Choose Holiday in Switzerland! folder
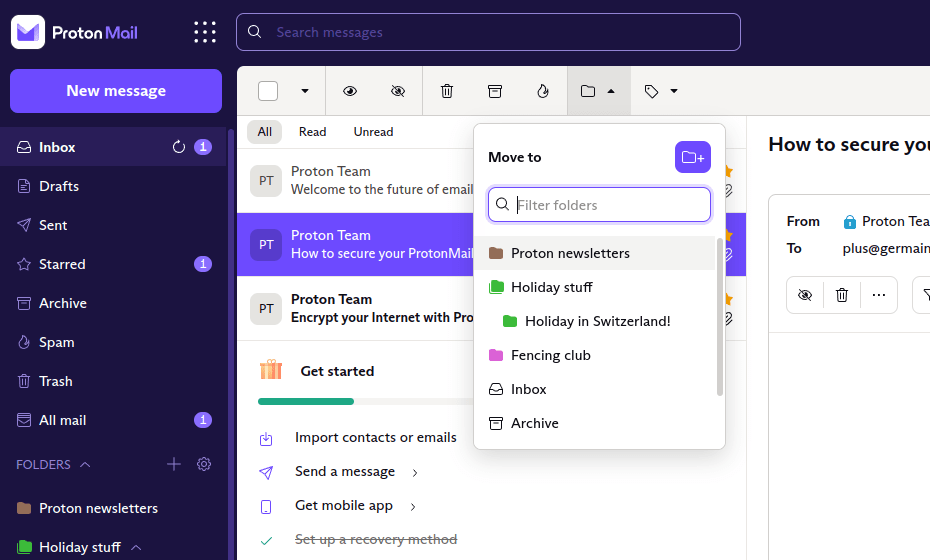The image size is (930, 560). pyautogui.click(x=595, y=321)
